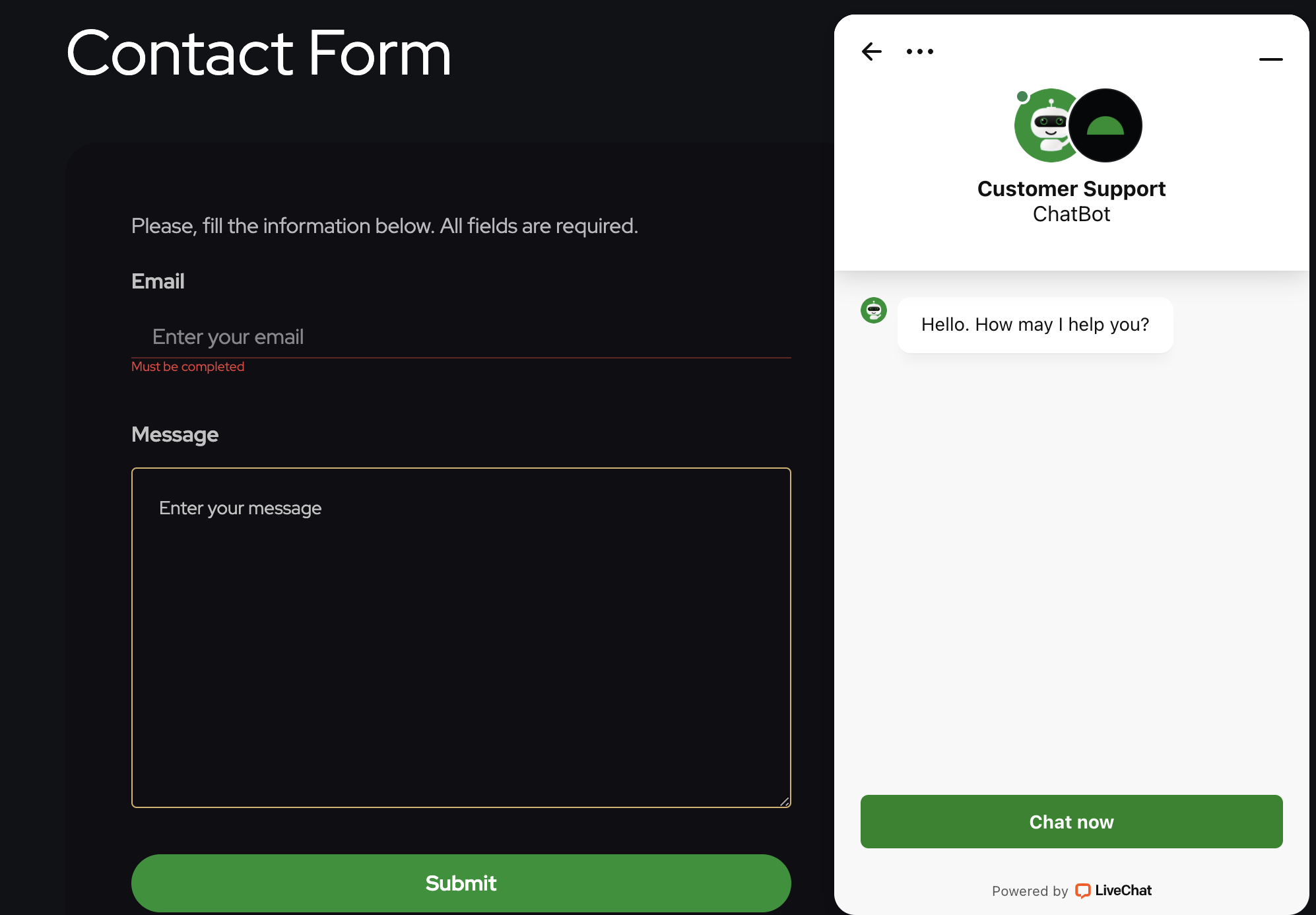This screenshot has height=915, width=1316.
Task: Click the Contact Form heading
Action: tap(259, 53)
